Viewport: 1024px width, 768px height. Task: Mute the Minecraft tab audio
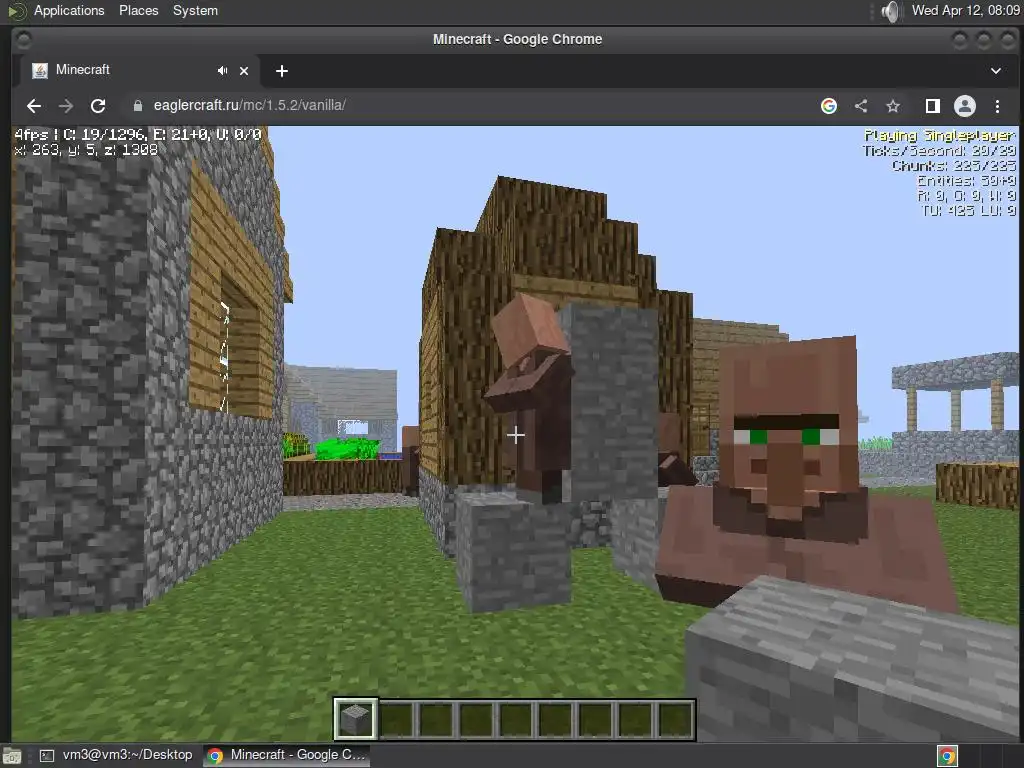click(223, 71)
